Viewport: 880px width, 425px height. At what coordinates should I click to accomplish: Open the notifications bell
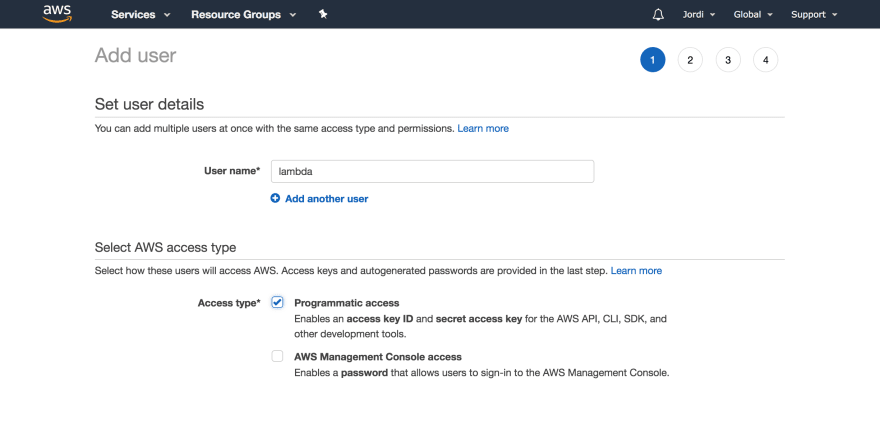(658, 15)
